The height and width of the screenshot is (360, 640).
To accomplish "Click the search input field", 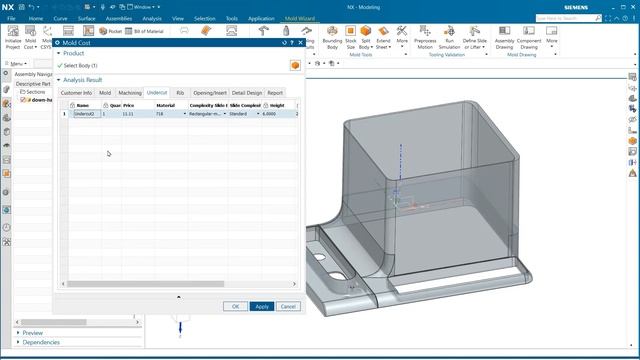I will pos(565,18).
